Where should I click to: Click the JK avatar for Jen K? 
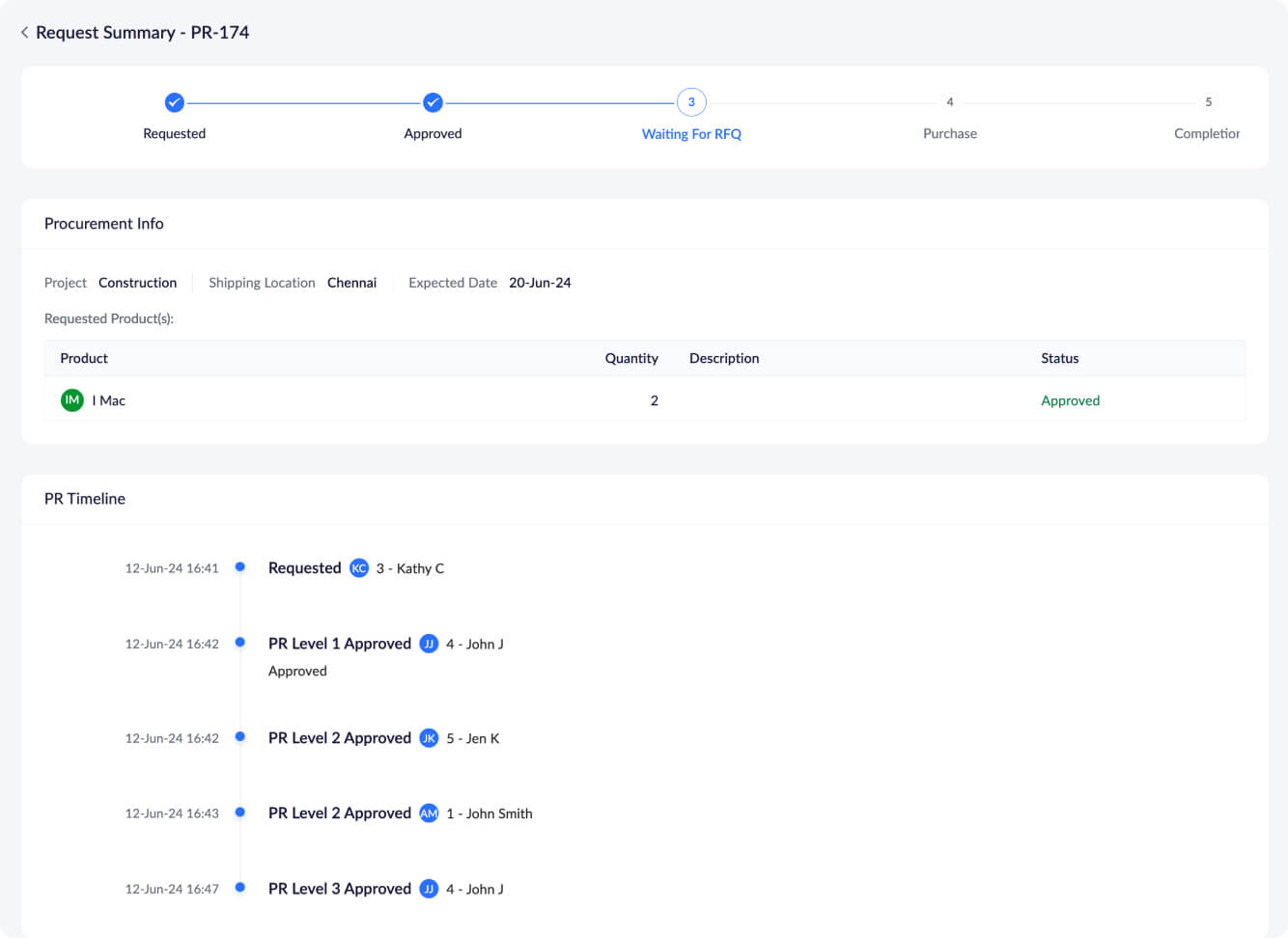tap(429, 738)
